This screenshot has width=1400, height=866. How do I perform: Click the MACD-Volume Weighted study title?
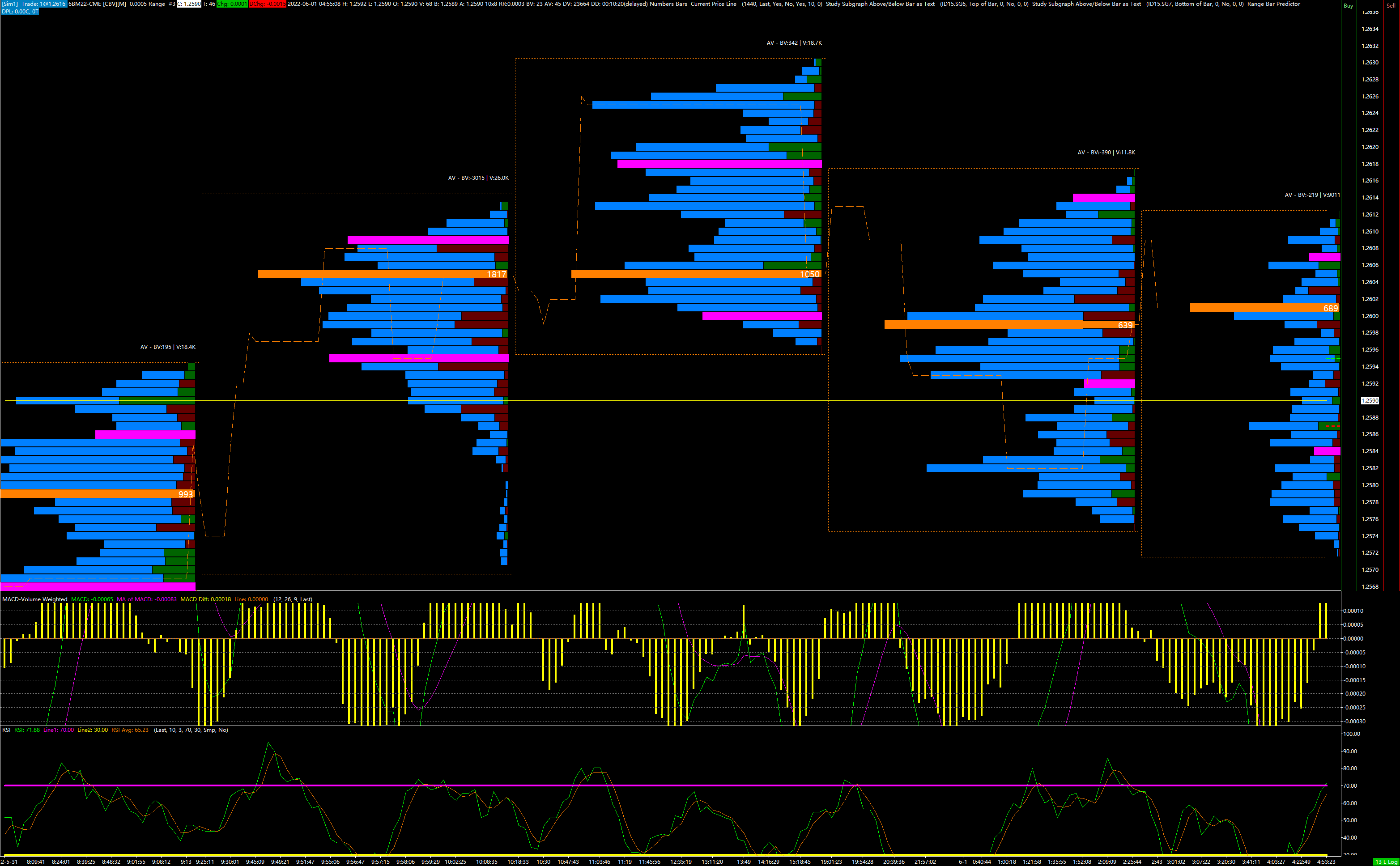[x=35, y=599]
